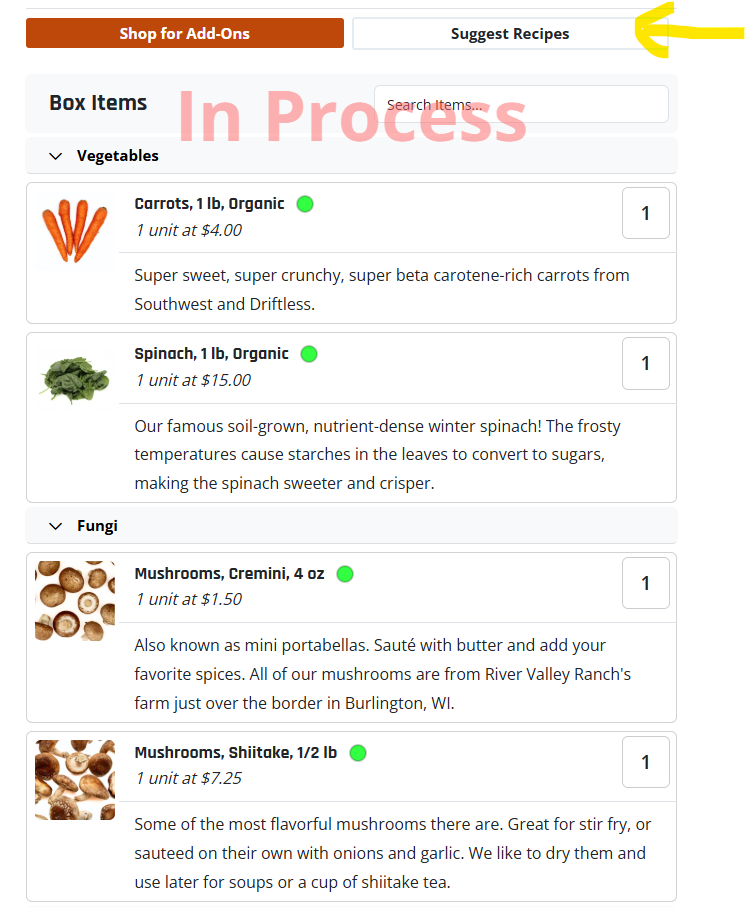Select the quantity box for Carrots
The image size is (745, 907).
pyautogui.click(x=646, y=213)
